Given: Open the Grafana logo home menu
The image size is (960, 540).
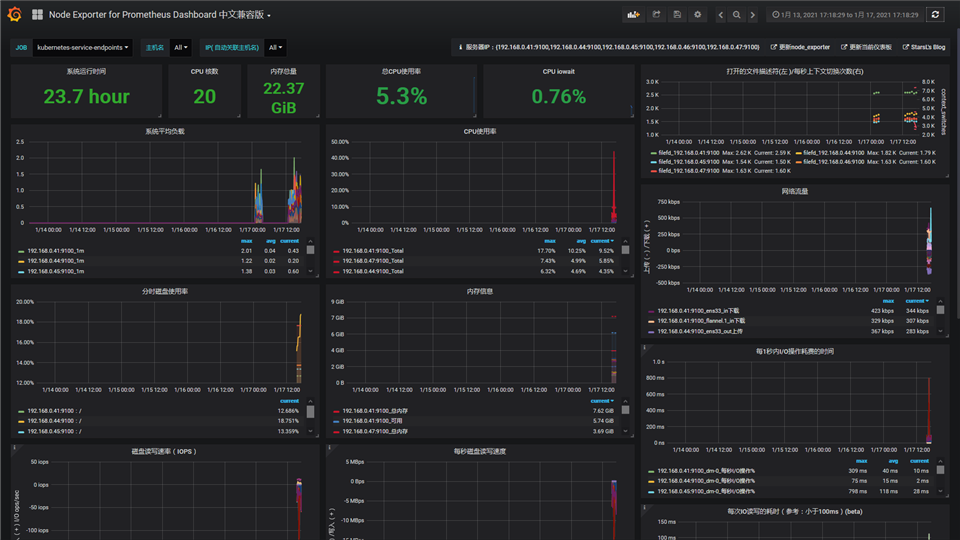Looking at the screenshot, I should (x=15, y=14).
